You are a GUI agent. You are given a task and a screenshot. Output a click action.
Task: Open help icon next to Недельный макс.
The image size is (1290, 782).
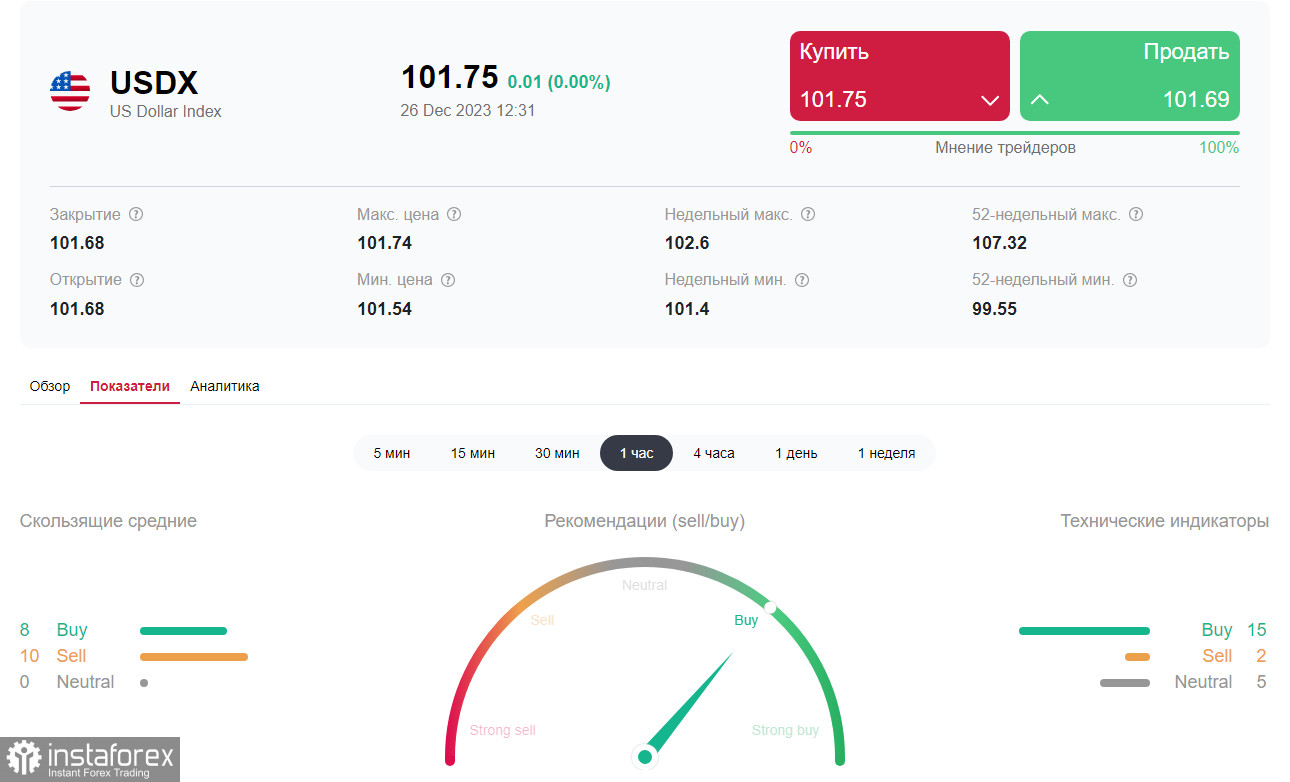tap(808, 214)
